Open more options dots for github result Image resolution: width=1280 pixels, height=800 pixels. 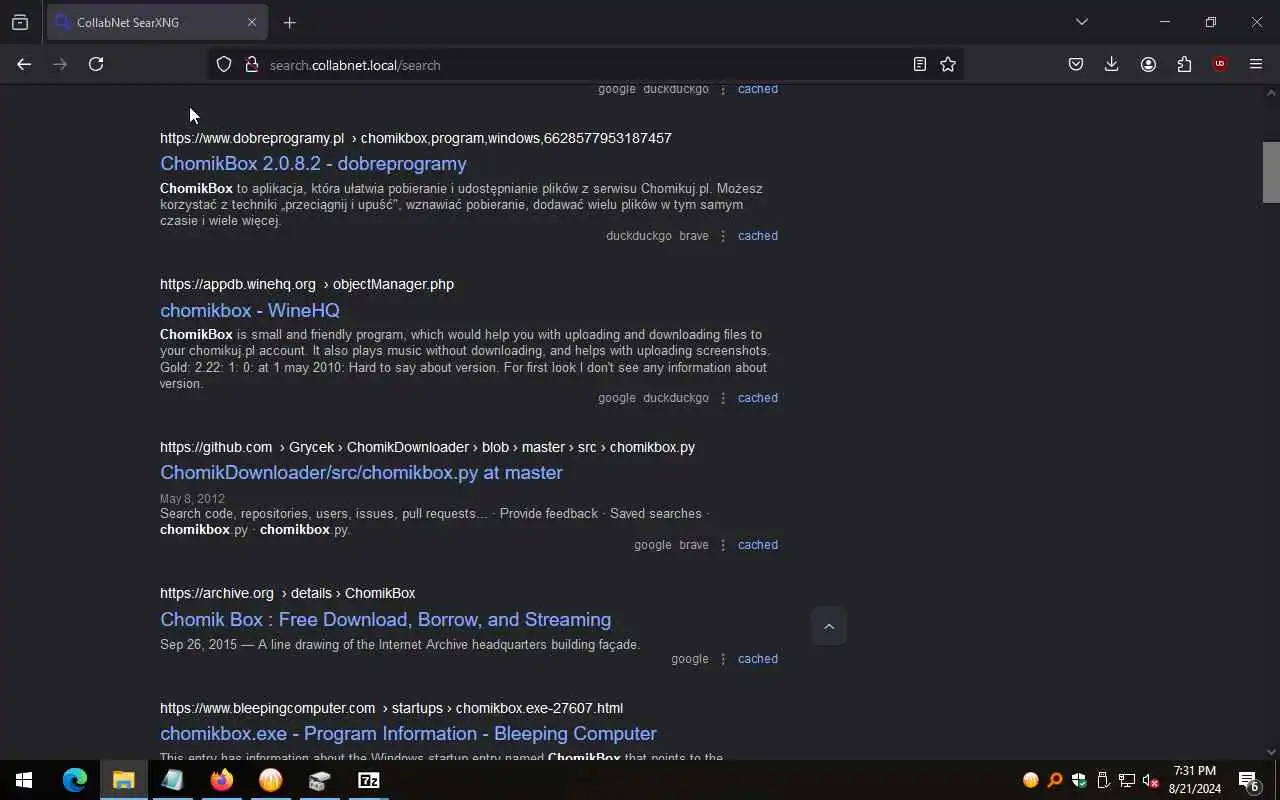[x=723, y=545]
